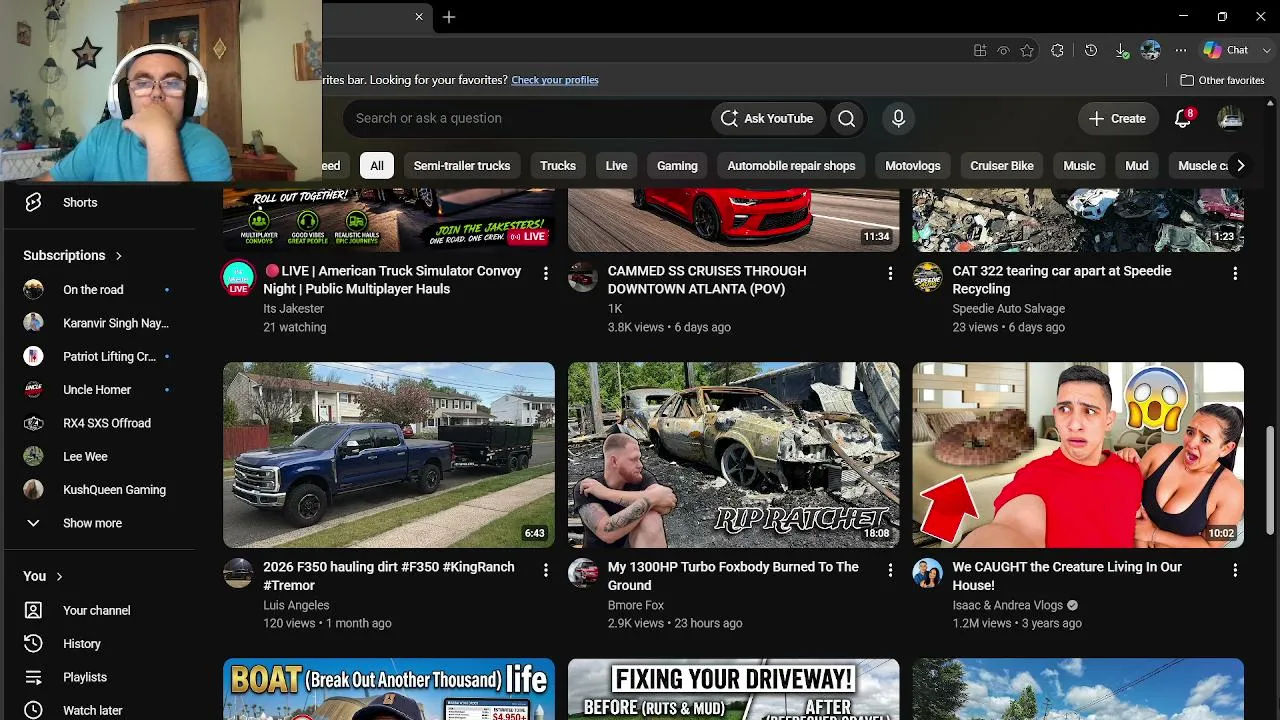Open Isaac & Andrea Vlogs channel avatar
The image size is (1280, 720).
pos(927,573)
